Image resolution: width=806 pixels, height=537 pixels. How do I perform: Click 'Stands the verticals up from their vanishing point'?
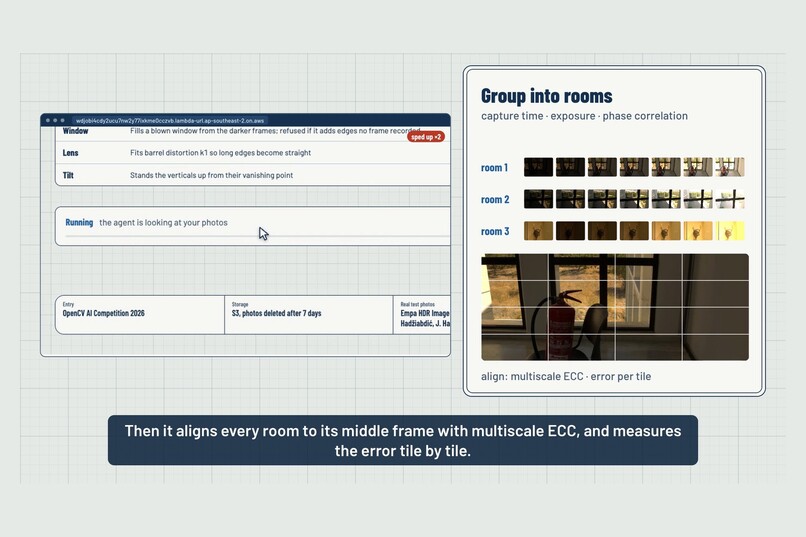[x=211, y=175]
